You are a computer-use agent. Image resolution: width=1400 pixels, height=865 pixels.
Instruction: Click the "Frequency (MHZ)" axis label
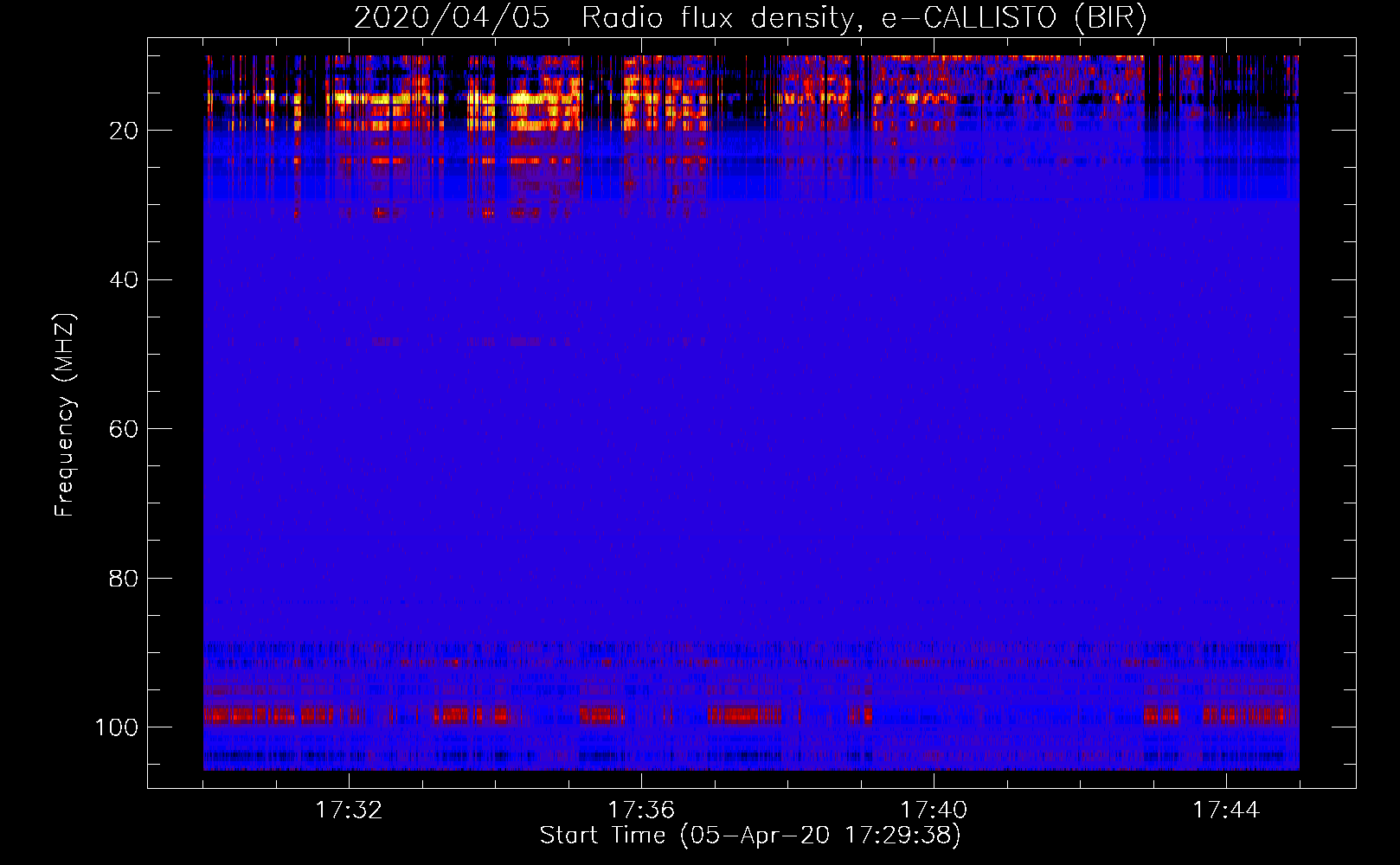65,415
